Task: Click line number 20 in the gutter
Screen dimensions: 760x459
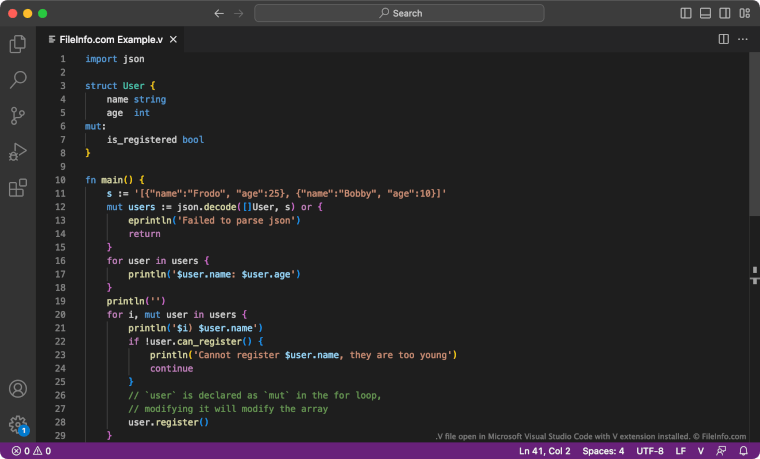Action: coord(60,315)
